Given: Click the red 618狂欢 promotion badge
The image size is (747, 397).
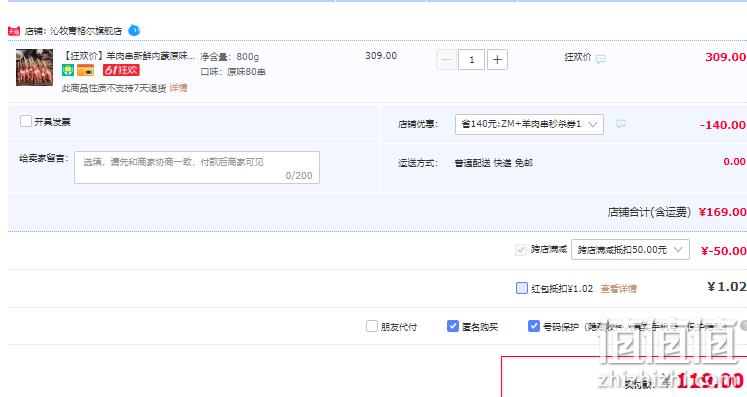Looking at the screenshot, I should [x=121, y=71].
